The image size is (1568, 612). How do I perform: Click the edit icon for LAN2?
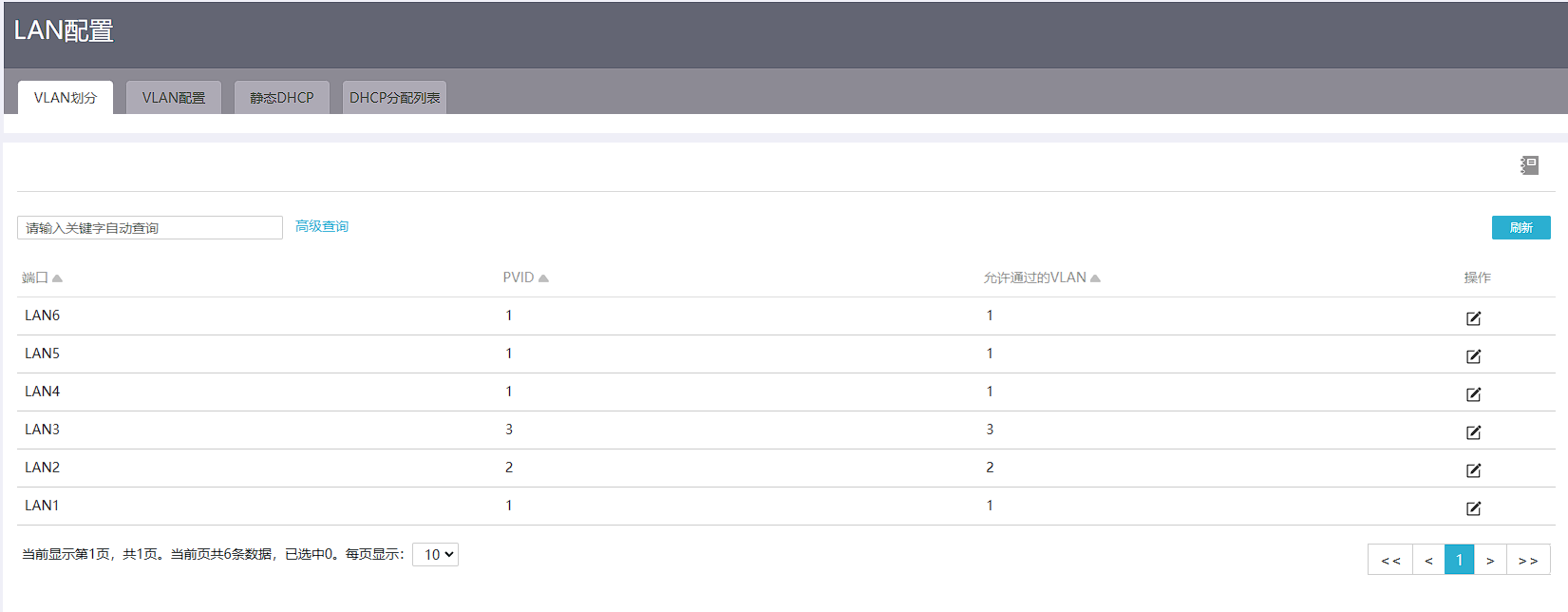(1473, 470)
